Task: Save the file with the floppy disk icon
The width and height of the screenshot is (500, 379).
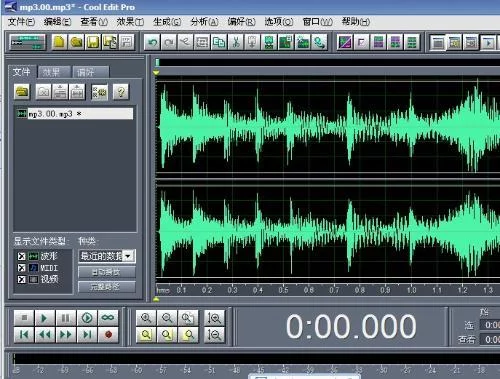Action: [93, 42]
